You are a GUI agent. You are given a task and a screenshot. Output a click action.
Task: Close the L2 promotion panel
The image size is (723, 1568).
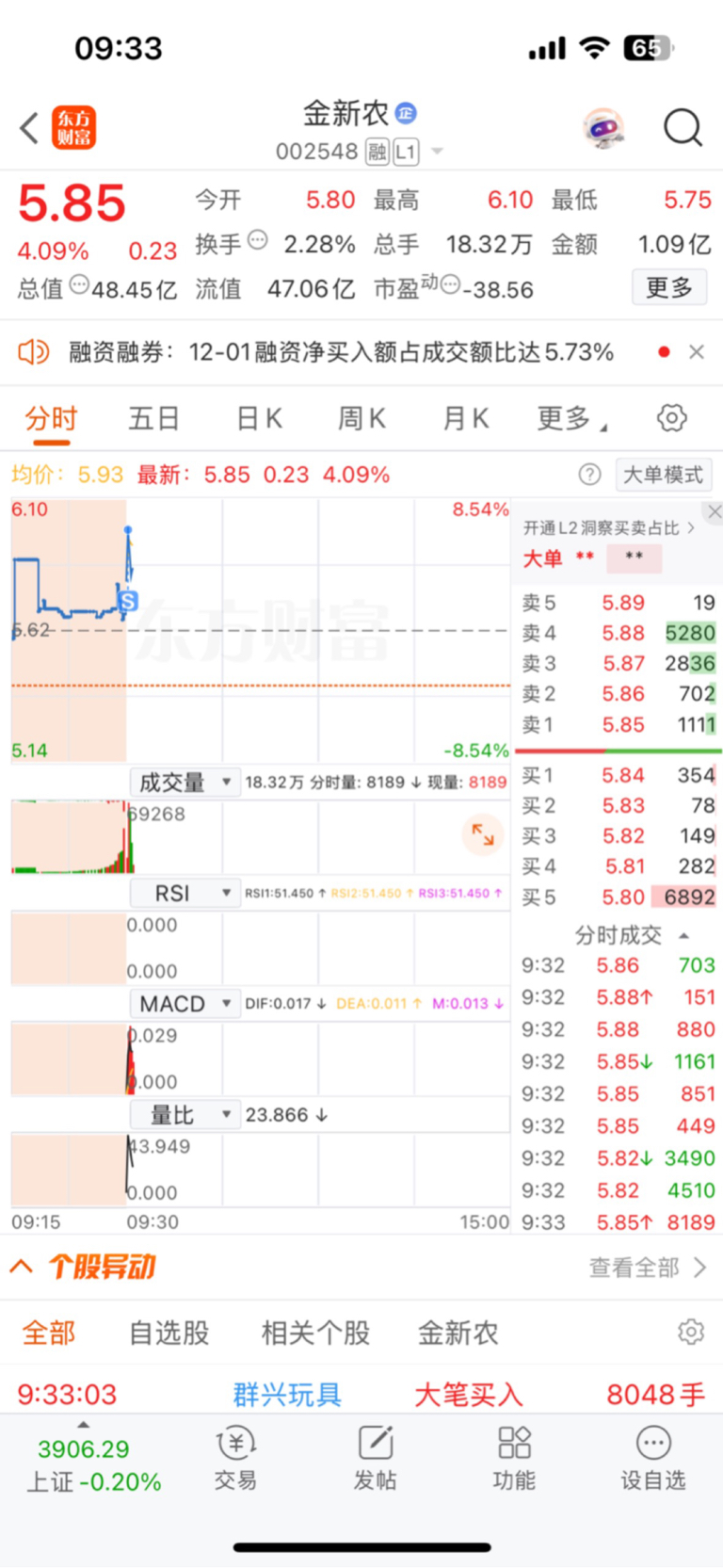coord(715,511)
